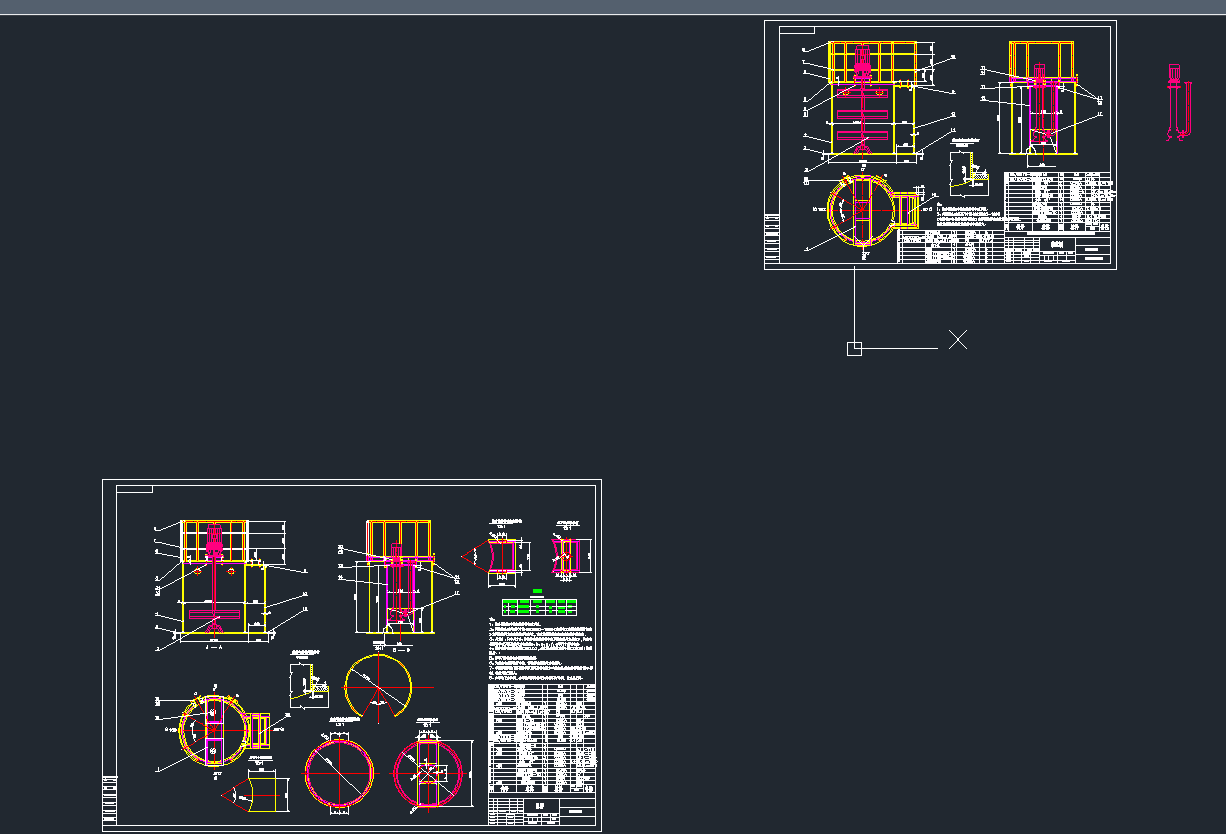The height and width of the screenshot is (834, 1226).
Task: Click the parts list table in the lower sheet
Action: click(541, 736)
